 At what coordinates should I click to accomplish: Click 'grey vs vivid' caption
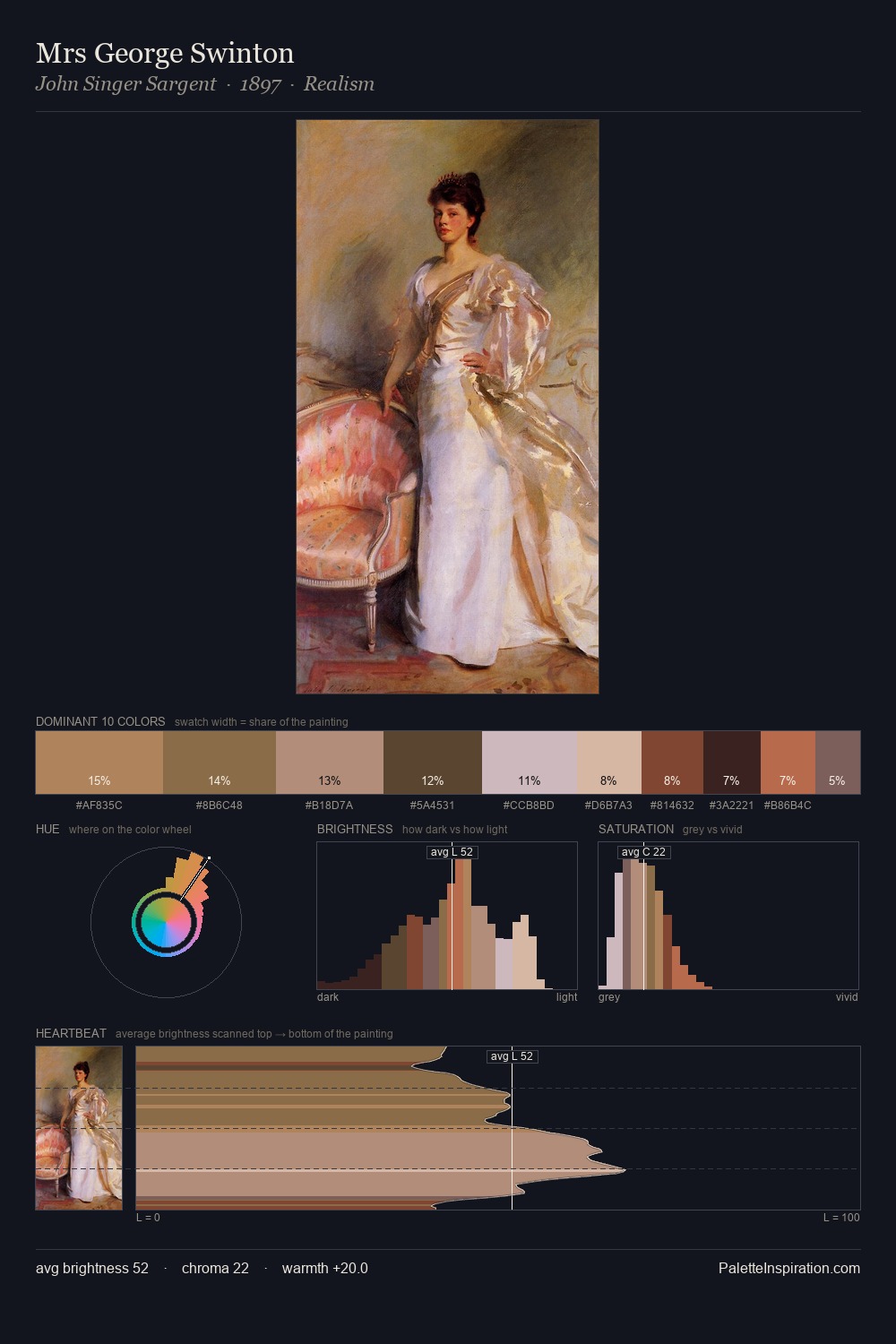[712, 830]
